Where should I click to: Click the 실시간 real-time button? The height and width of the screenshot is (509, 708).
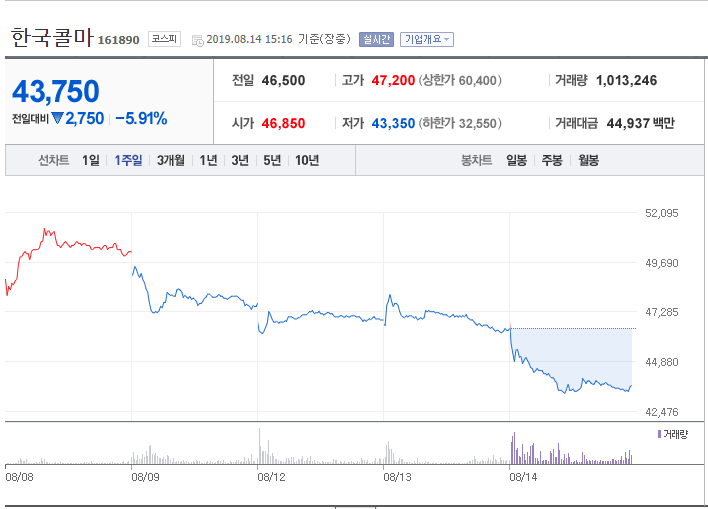[376, 39]
